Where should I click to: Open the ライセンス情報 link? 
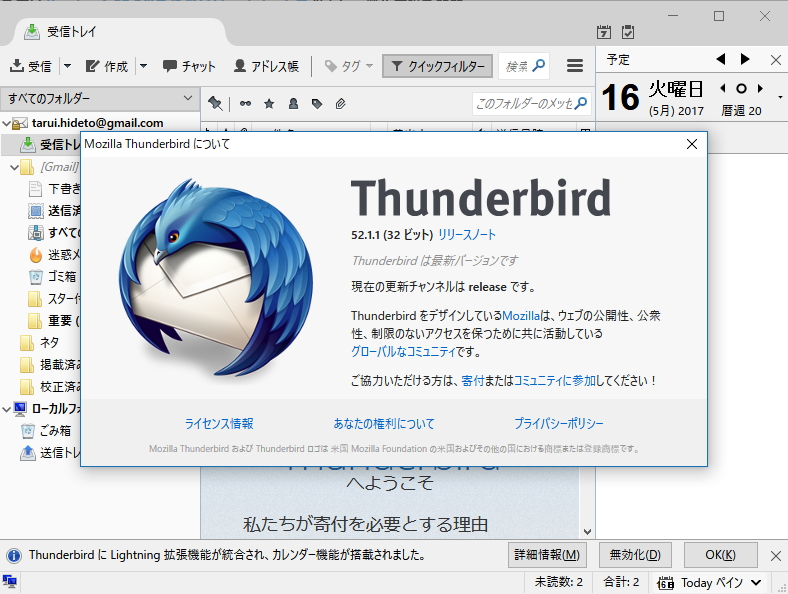pyautogui.click(x=219, y=424)
